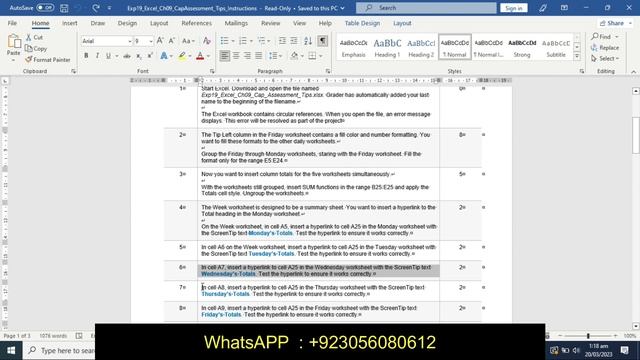Decrease font size with shrink icon

[172, 41]
